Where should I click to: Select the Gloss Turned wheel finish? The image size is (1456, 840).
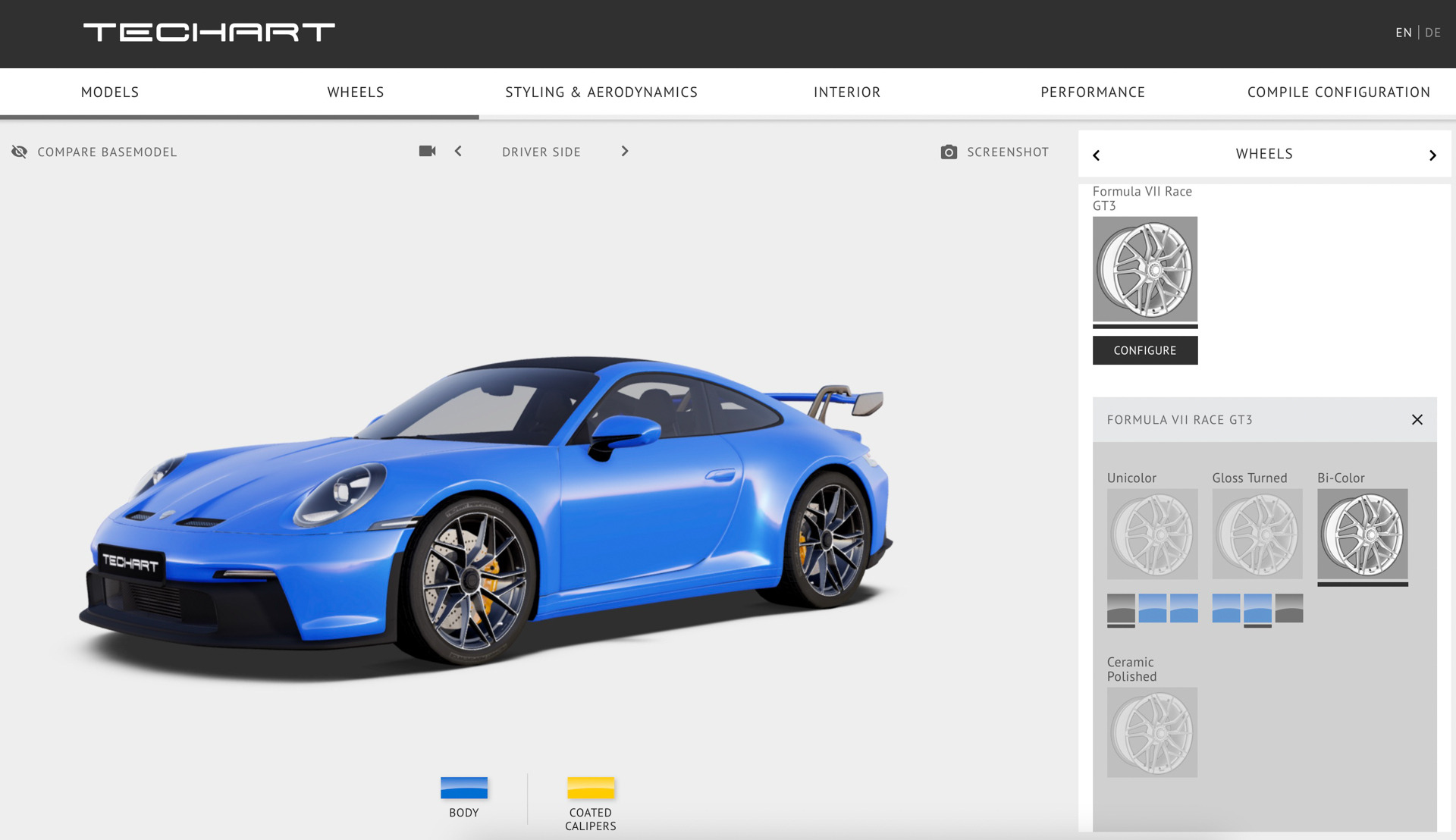point(1257,534)
